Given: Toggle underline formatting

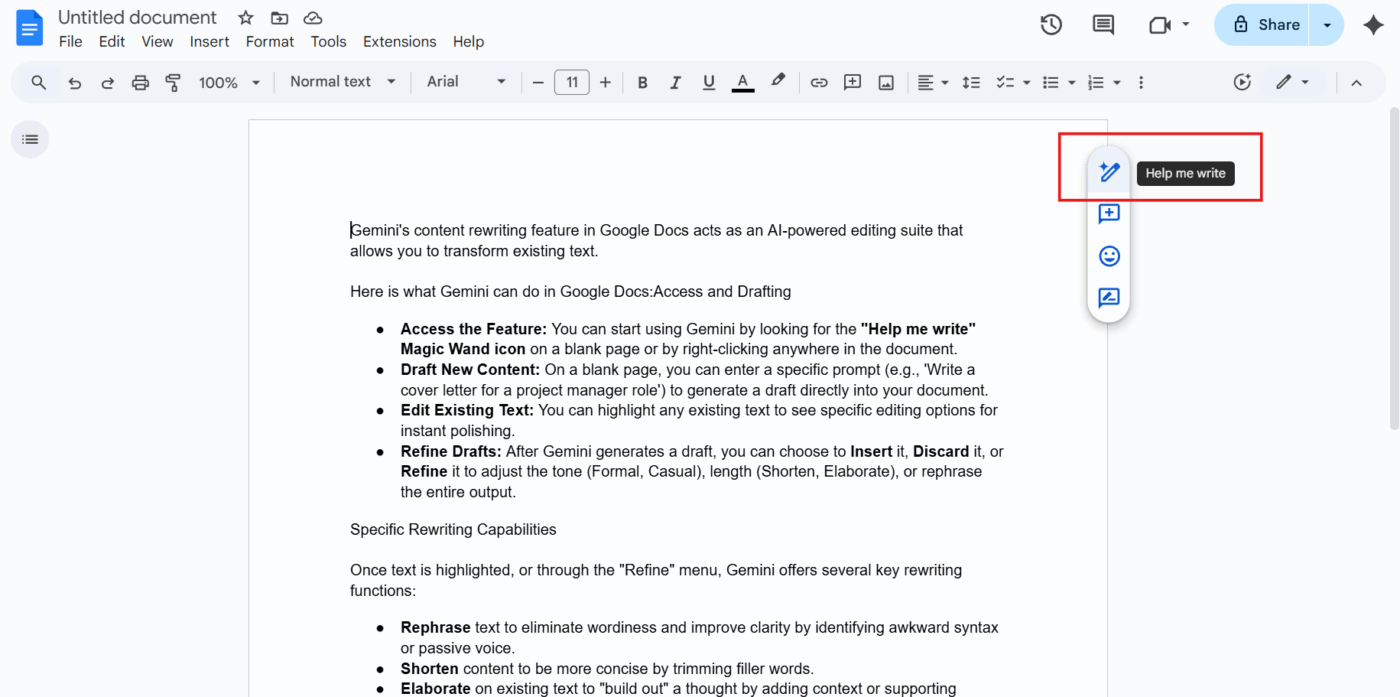Looking at the screenshot, I should click(708, 82).
